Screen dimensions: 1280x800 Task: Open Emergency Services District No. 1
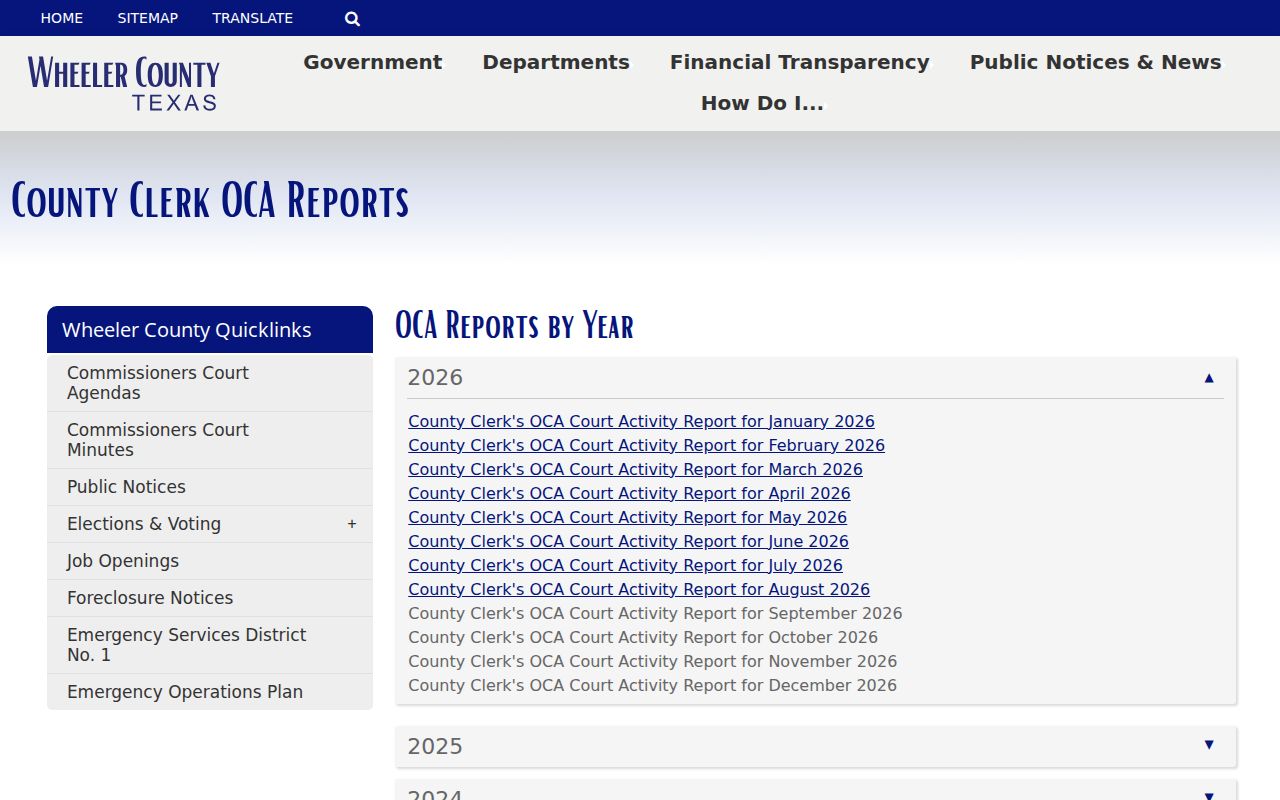pos(210,645)
